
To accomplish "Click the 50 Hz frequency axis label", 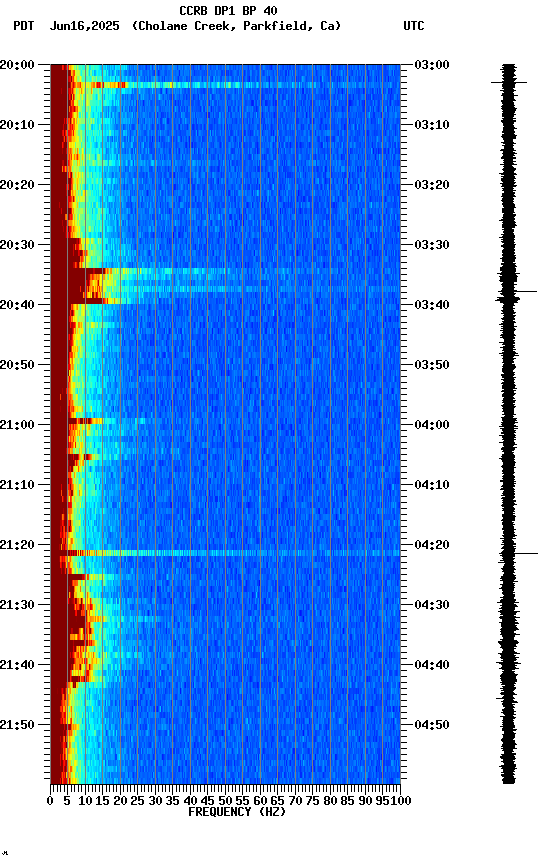I will [x=225, y=801].
